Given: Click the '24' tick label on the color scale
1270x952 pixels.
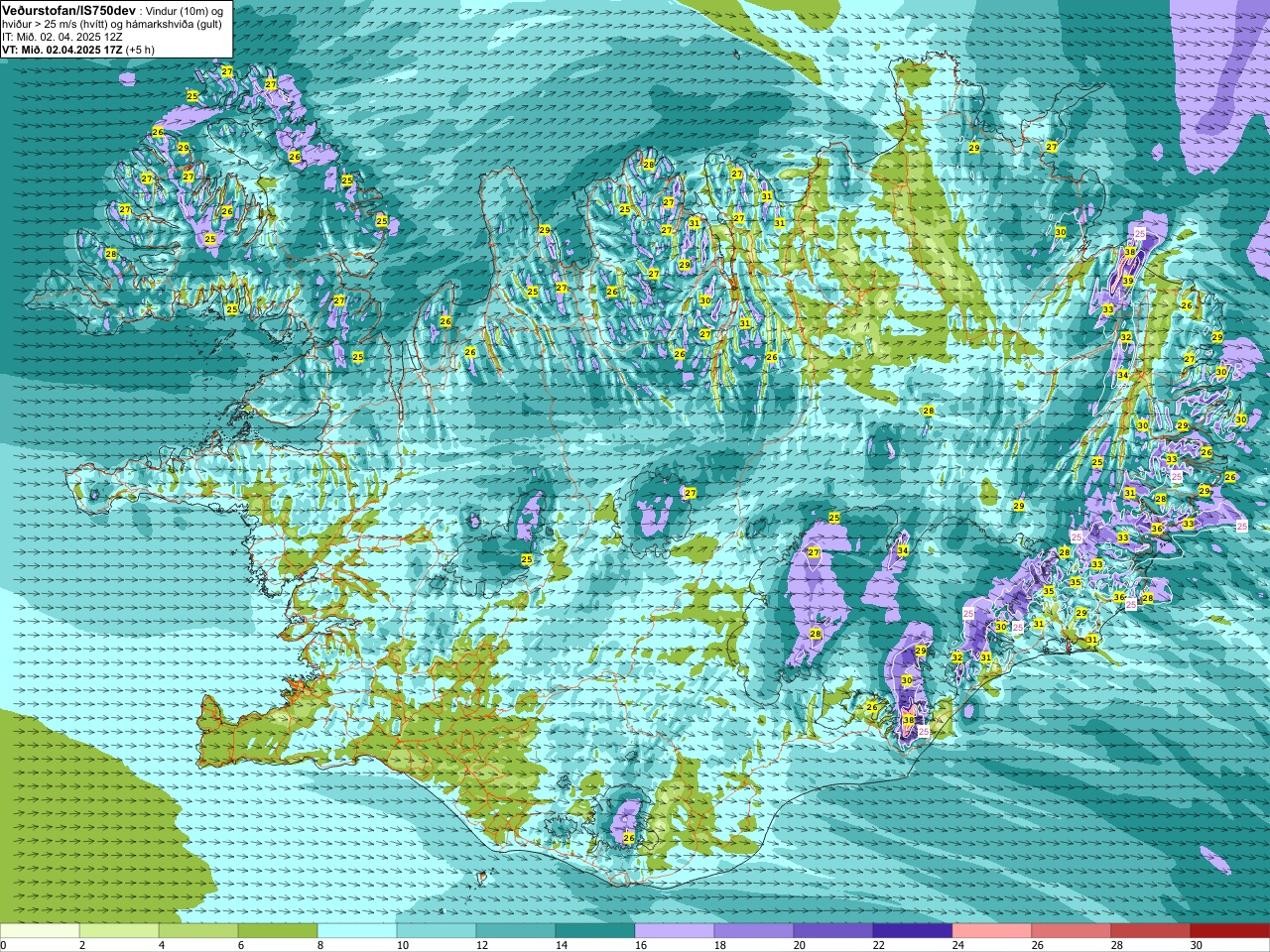Looking at the screenshot, I should (x=958, y=945).
